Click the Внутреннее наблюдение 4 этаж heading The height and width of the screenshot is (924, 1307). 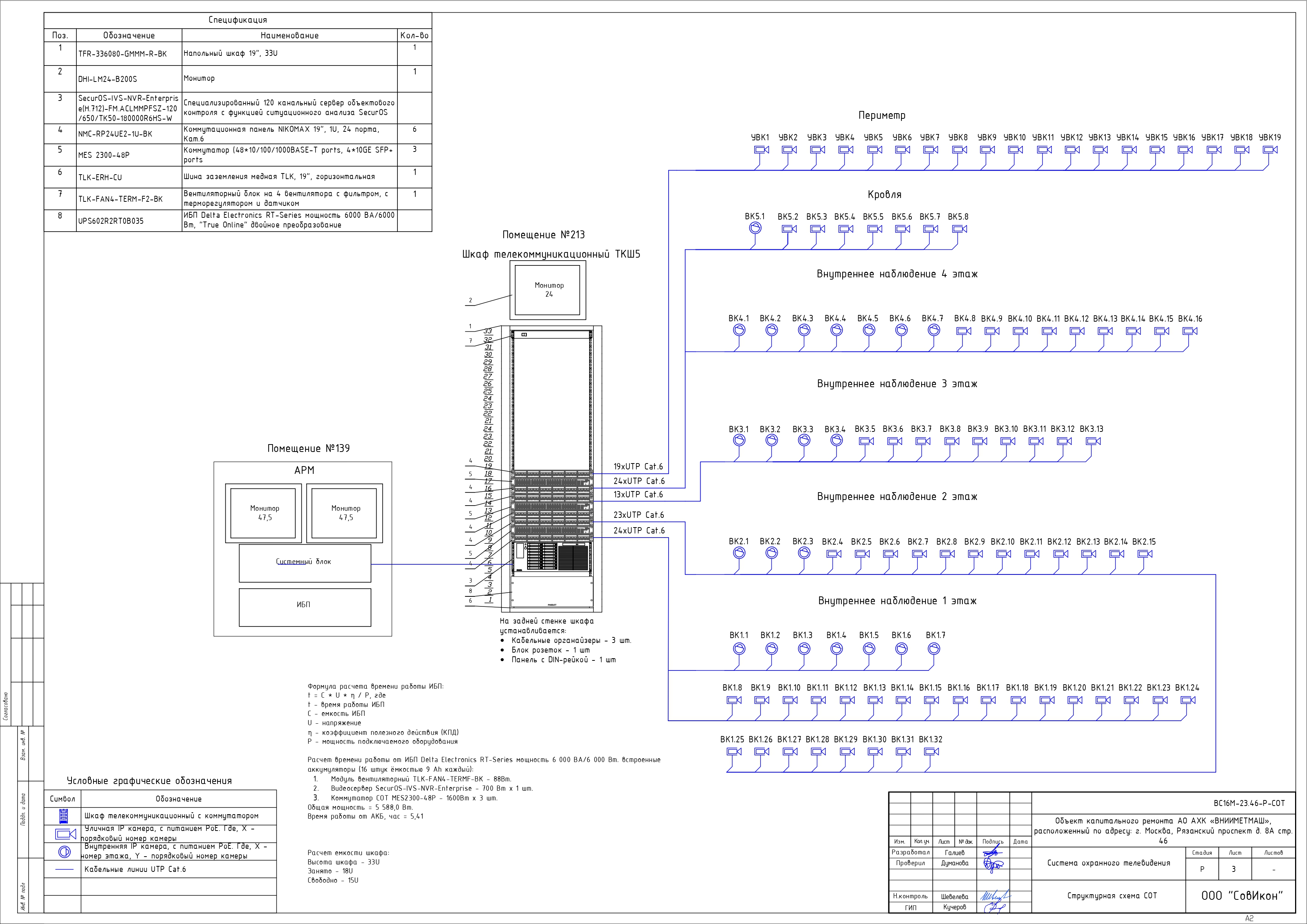(897, 274)
